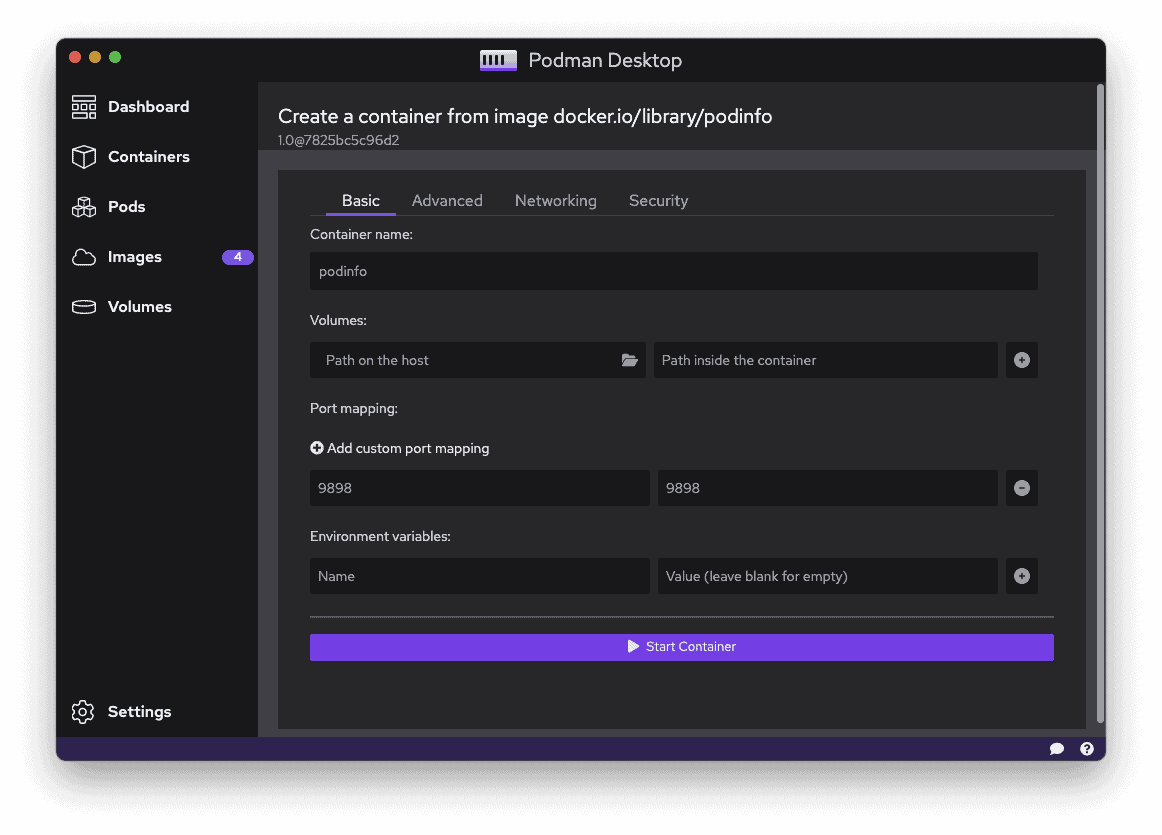The width and height of the screenshot is (1162, 835).
Task: Click the play icon on Start Container
Action: [x=633, y=647]
